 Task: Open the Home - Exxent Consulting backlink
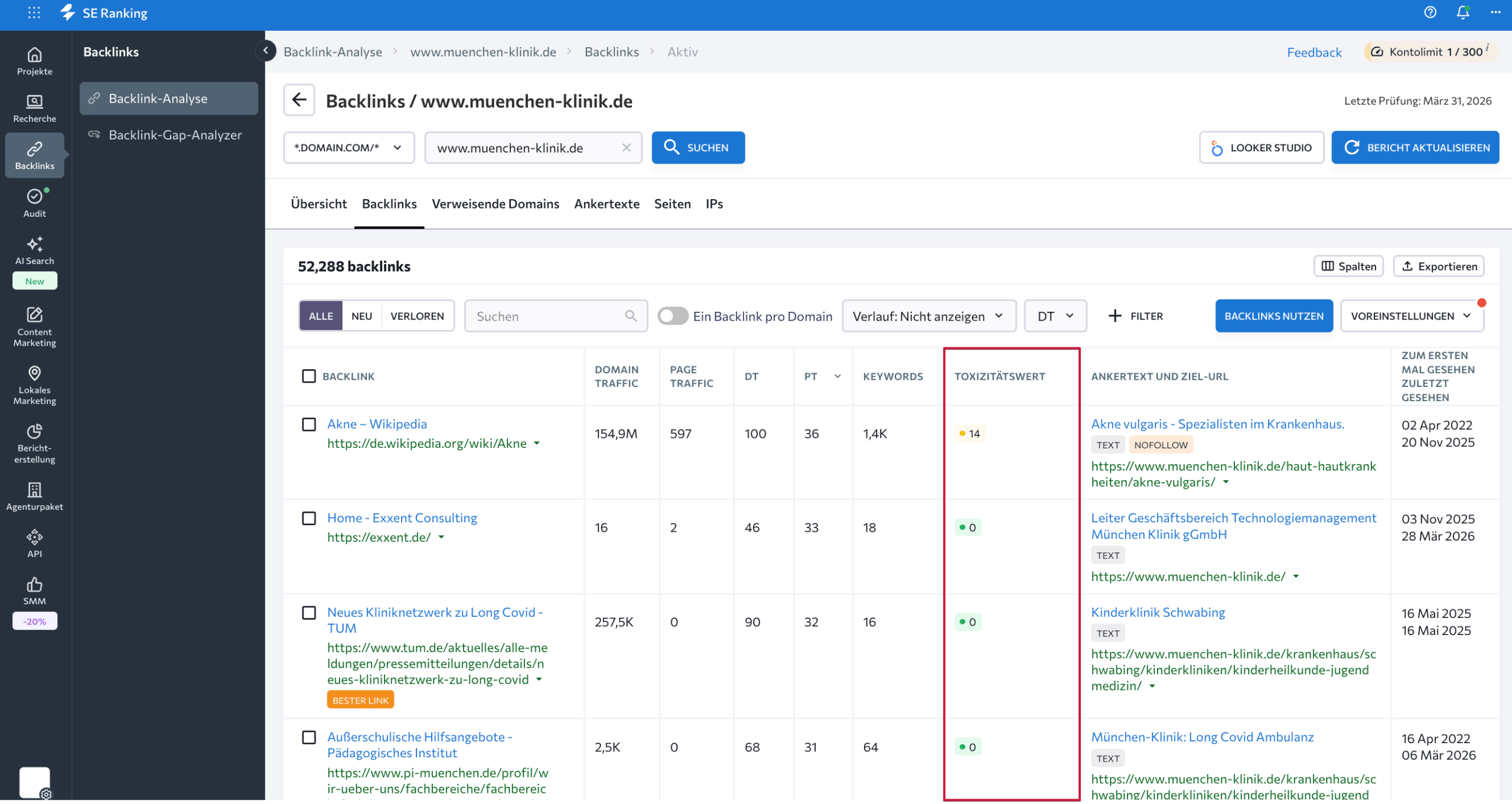[x=402, y=517]
